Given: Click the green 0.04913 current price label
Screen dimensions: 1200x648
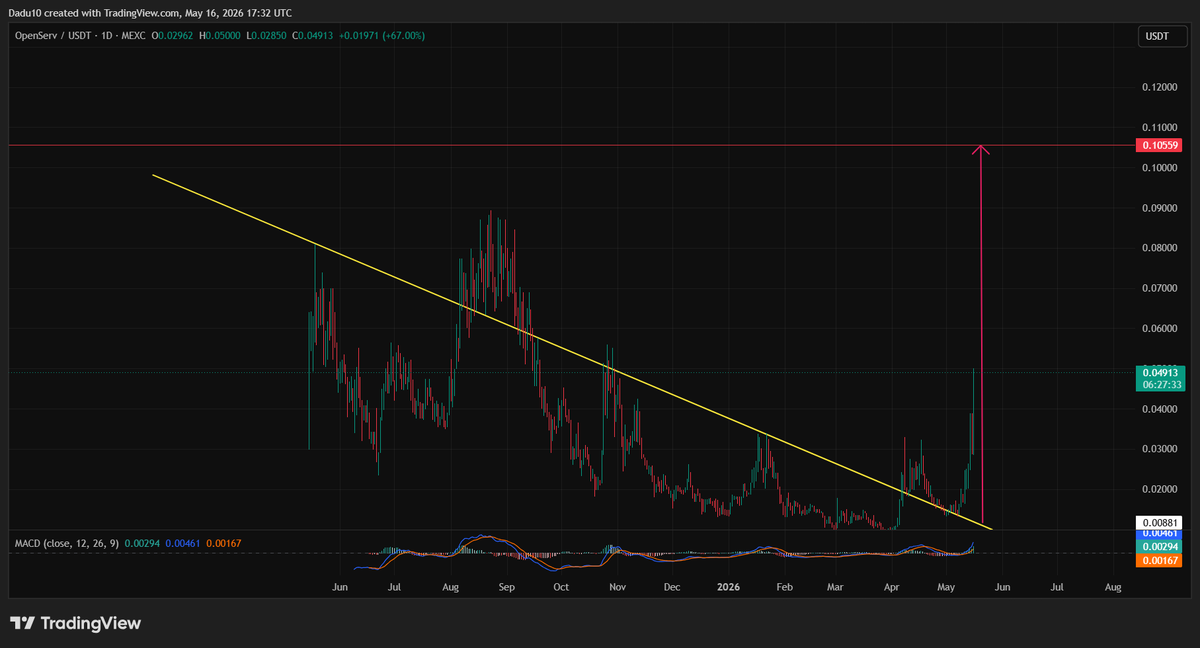Looking at the screenshot, I should click(1161, 371).
